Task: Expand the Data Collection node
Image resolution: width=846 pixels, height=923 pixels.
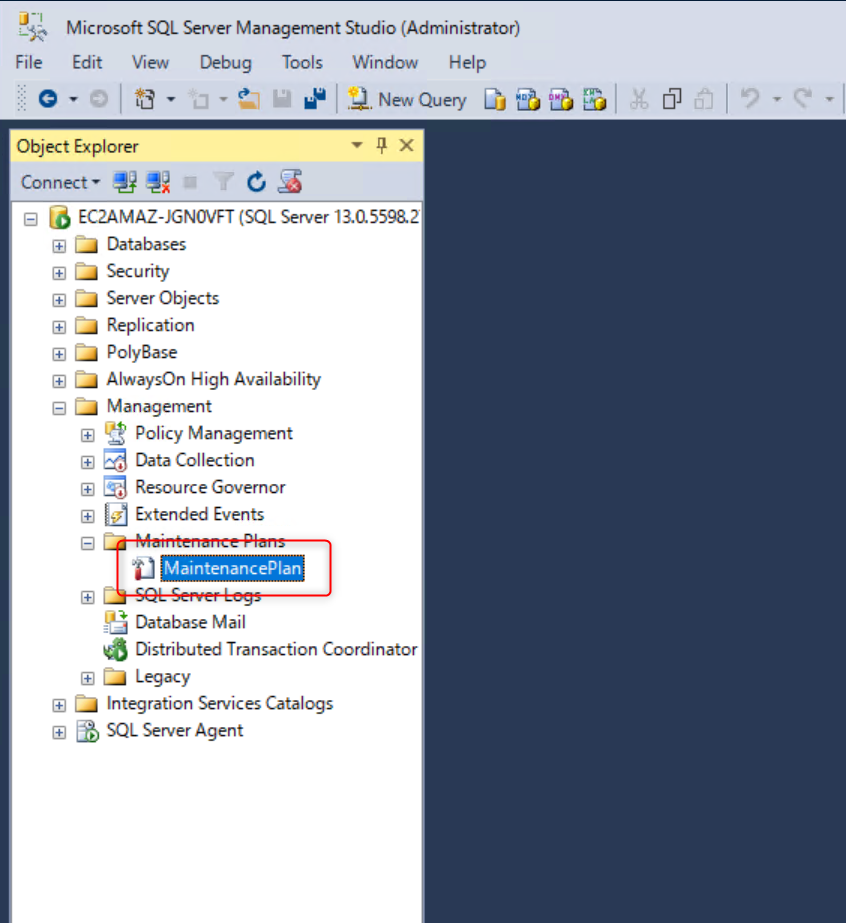Action: [x=88, y=462]
